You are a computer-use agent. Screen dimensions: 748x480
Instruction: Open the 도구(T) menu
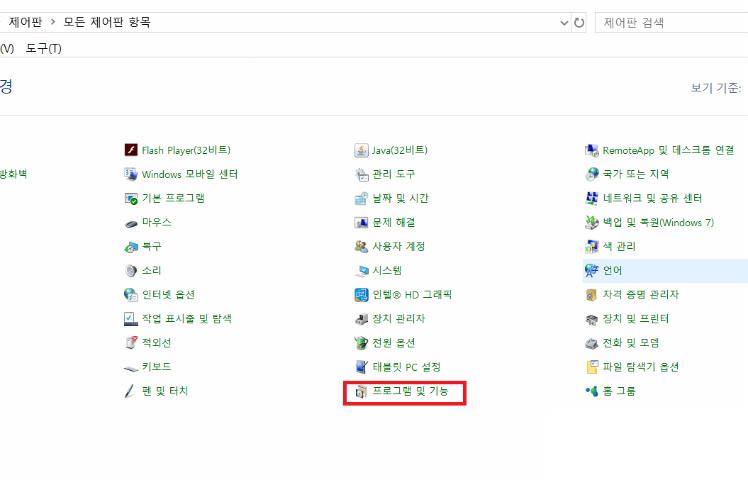(43, 48)
